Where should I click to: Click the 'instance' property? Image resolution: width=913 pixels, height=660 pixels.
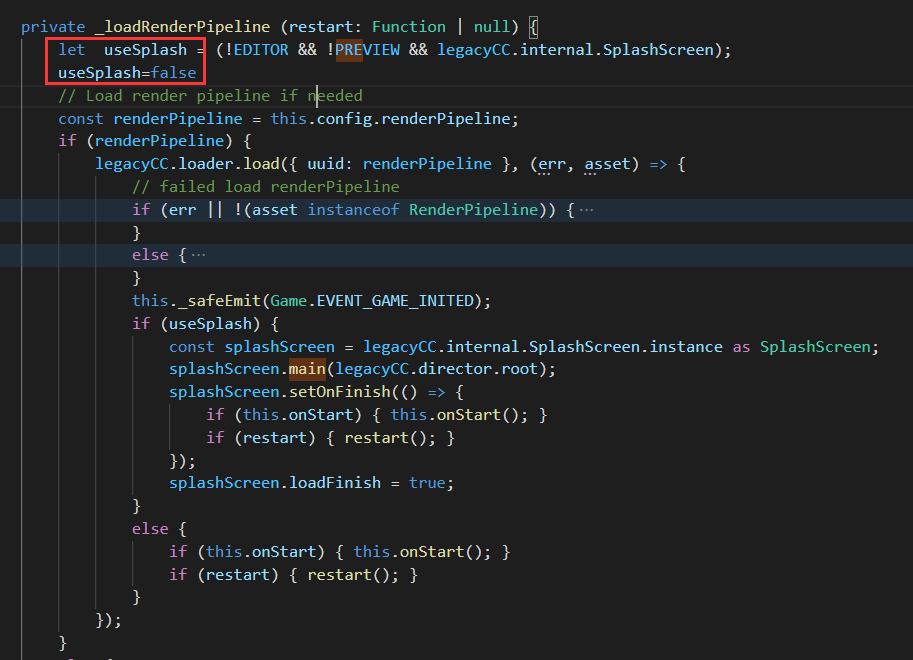686,347
